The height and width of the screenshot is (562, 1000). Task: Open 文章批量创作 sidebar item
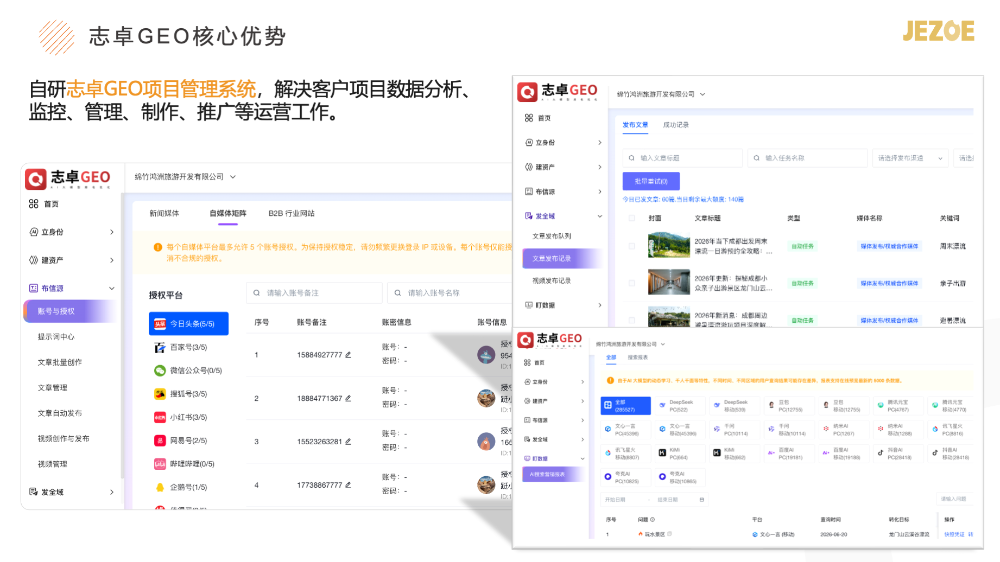click(60, 362)
